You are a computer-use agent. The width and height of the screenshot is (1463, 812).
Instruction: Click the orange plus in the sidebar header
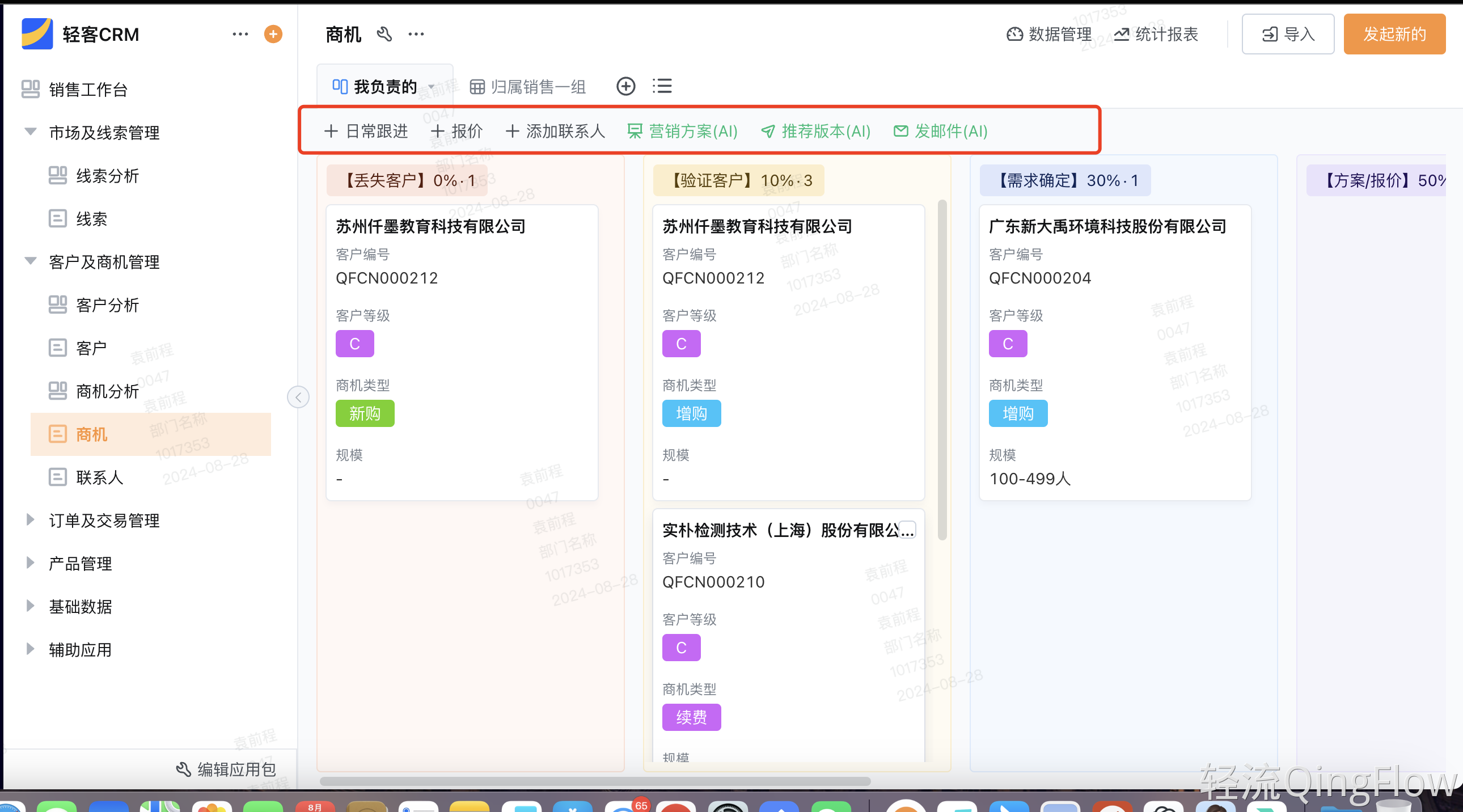pos(273,34)
